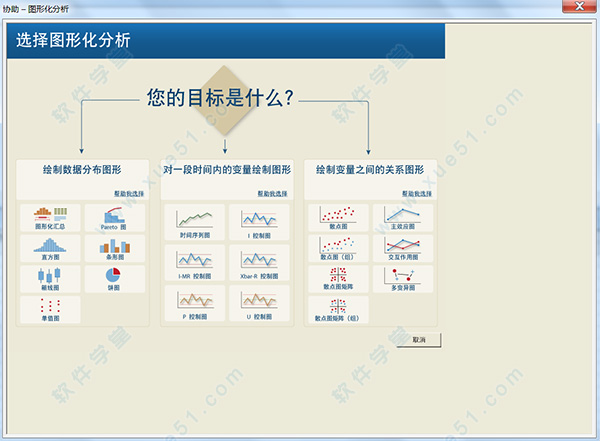Click the 选择图形化分析 banner title
Screen dimensions: 600x441
[73, 40]
